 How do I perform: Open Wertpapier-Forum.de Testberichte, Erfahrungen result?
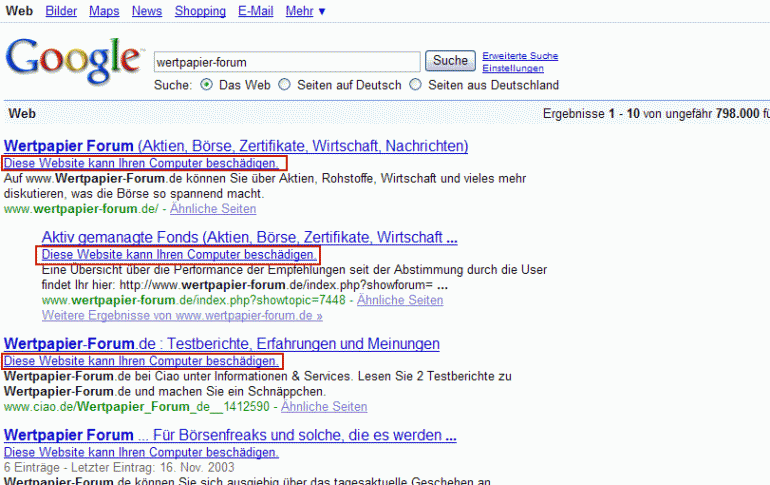[222, 344]
